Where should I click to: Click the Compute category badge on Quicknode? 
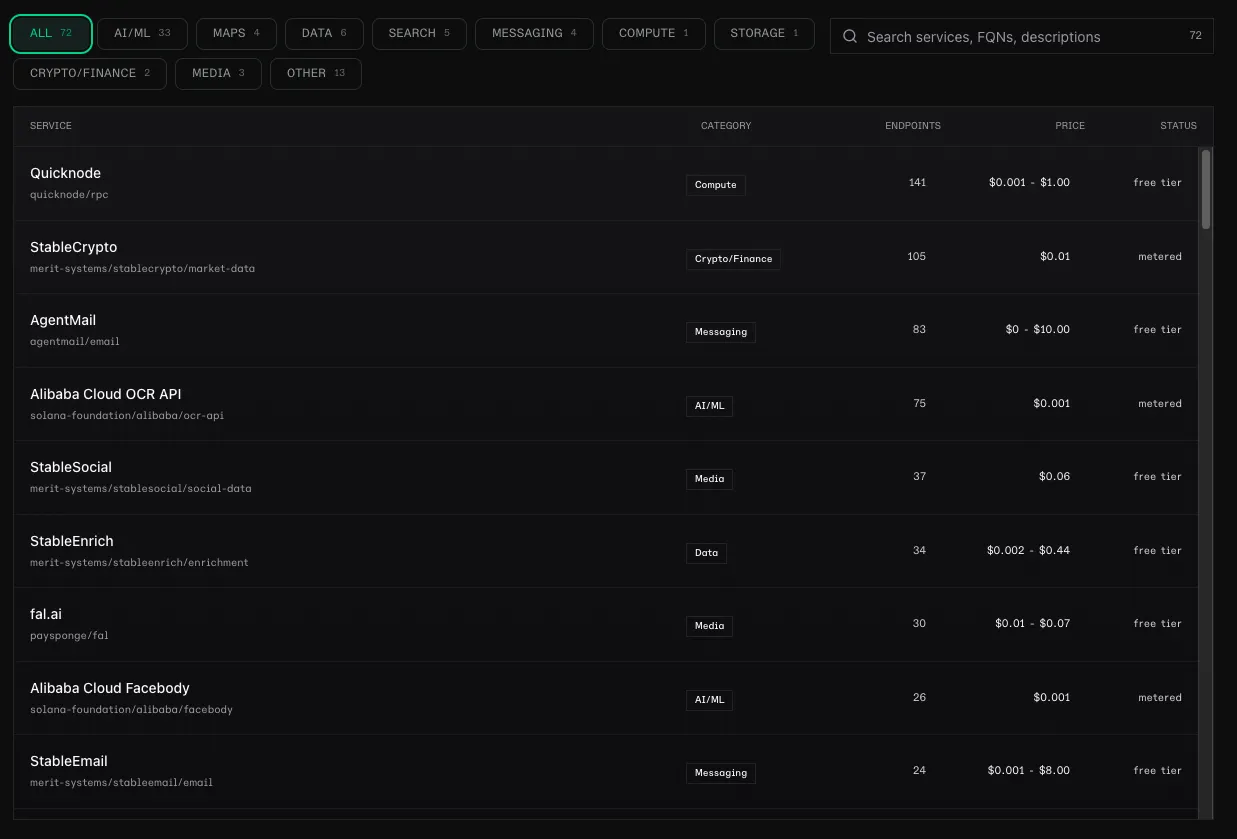716,185
